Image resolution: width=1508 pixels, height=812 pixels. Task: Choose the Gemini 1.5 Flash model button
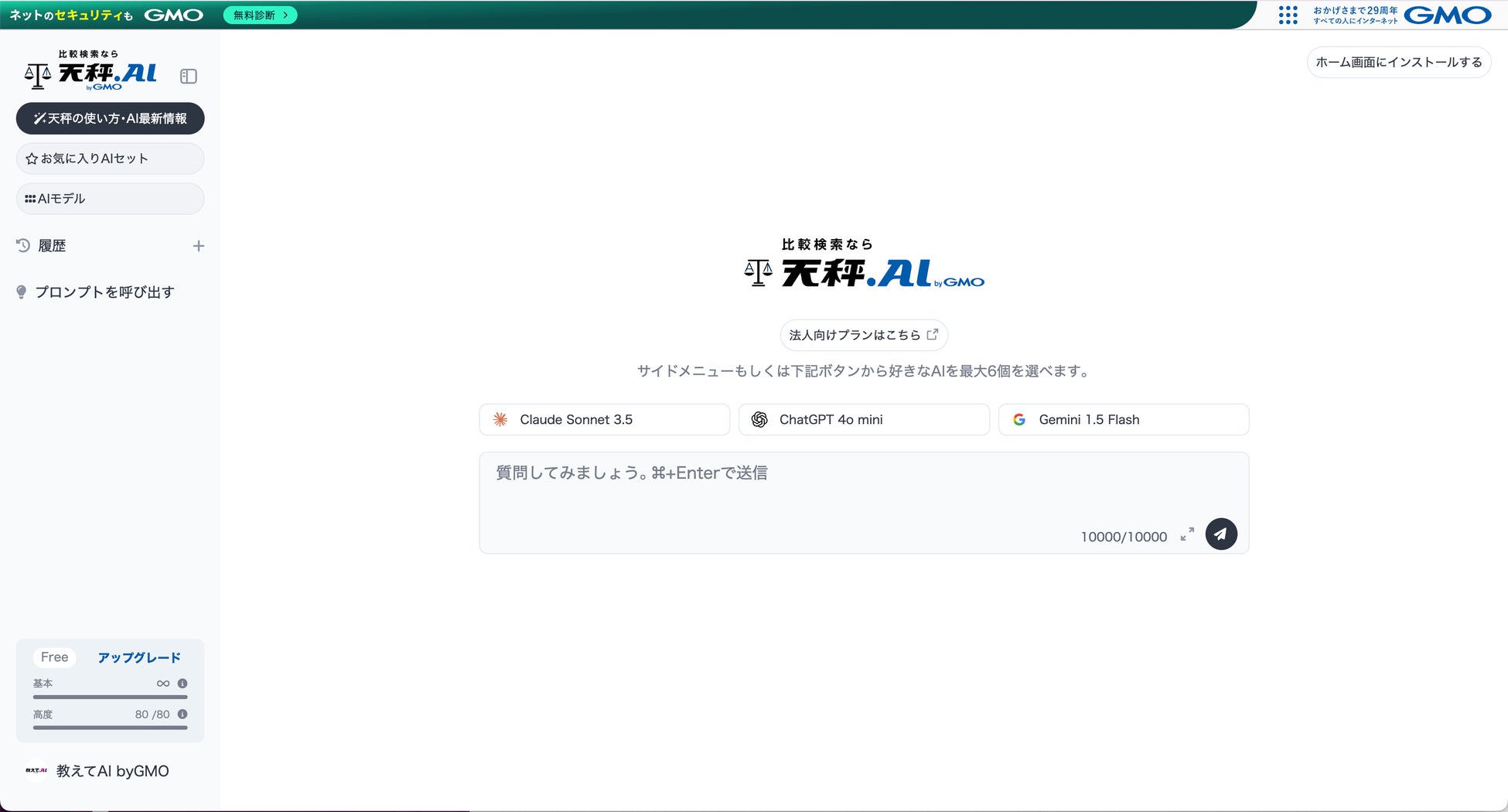[1124, 419]
